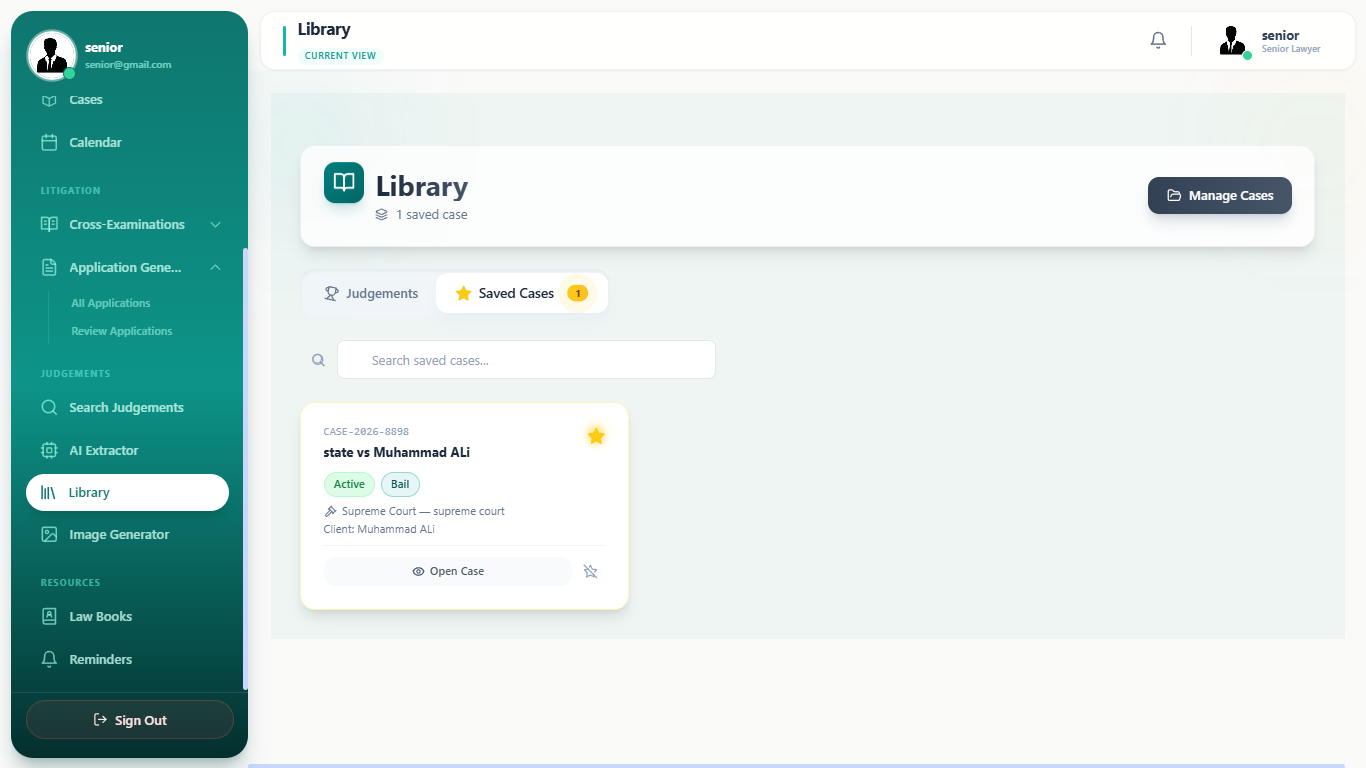The height and width of the screenshot is (768, 1366).
Task: Click the Law Books icon
Action: (x=49, y=616)
